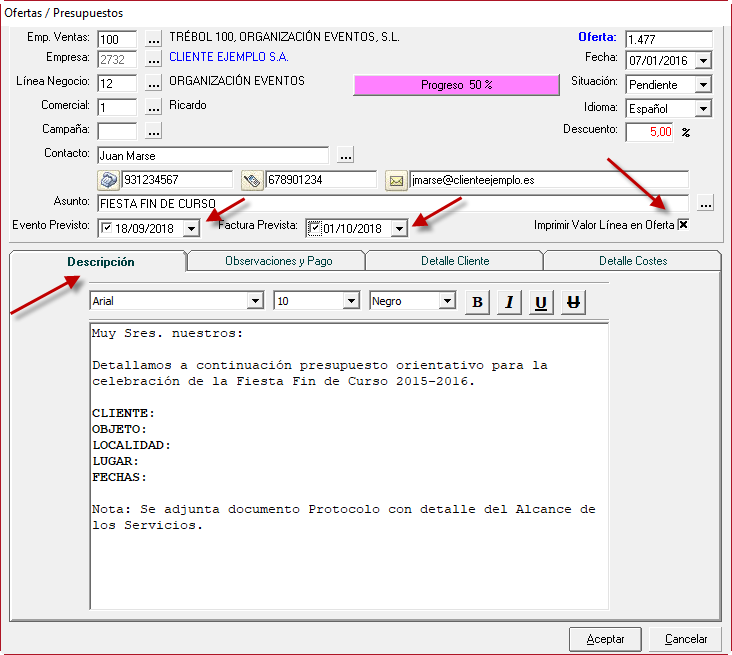The image size is (732, 655).
Task: Open the Factura Prevista date picker arrow
Action: [x=399, y=228]
